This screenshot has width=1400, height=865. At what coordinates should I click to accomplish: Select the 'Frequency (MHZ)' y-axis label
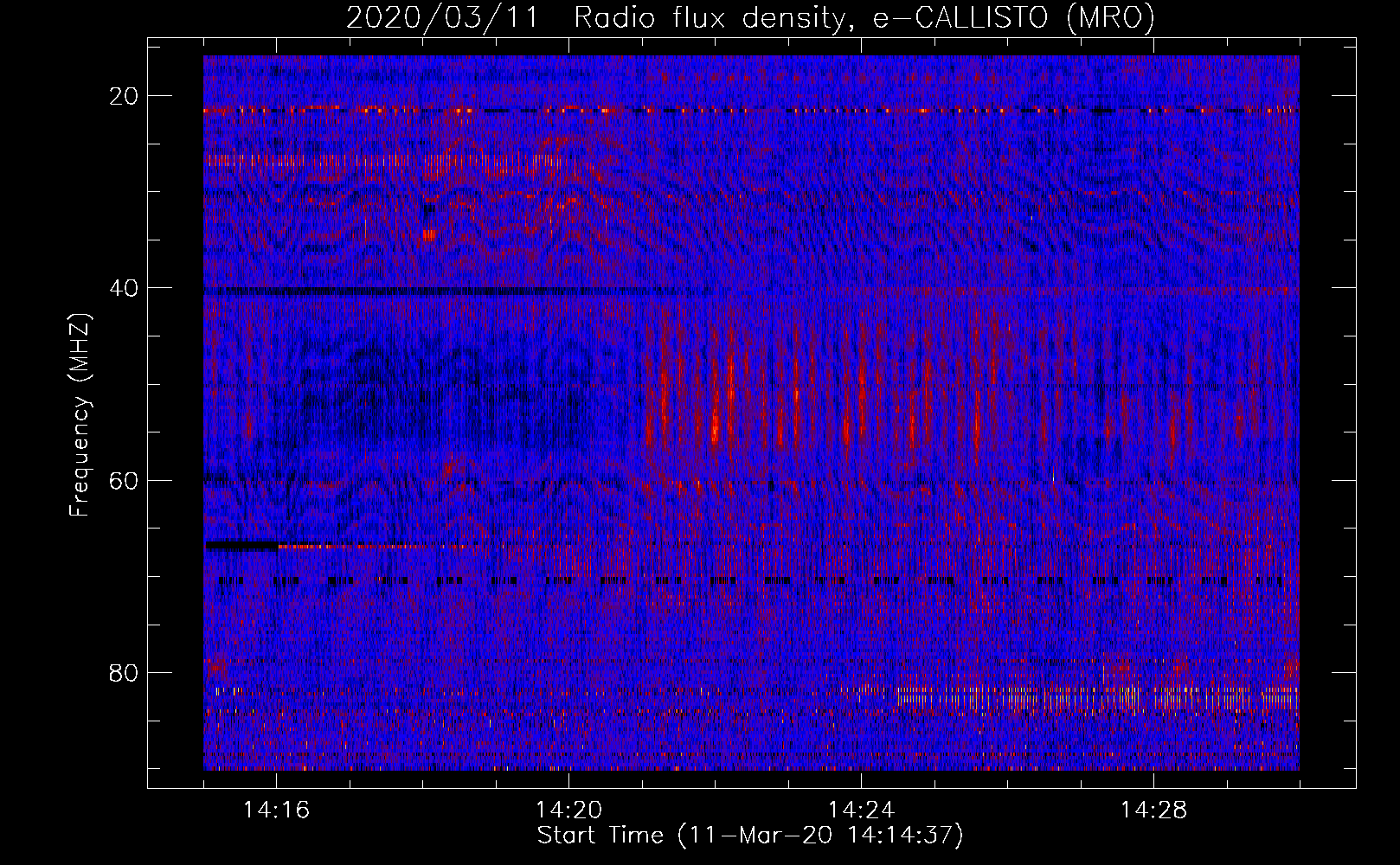(80, 415)
